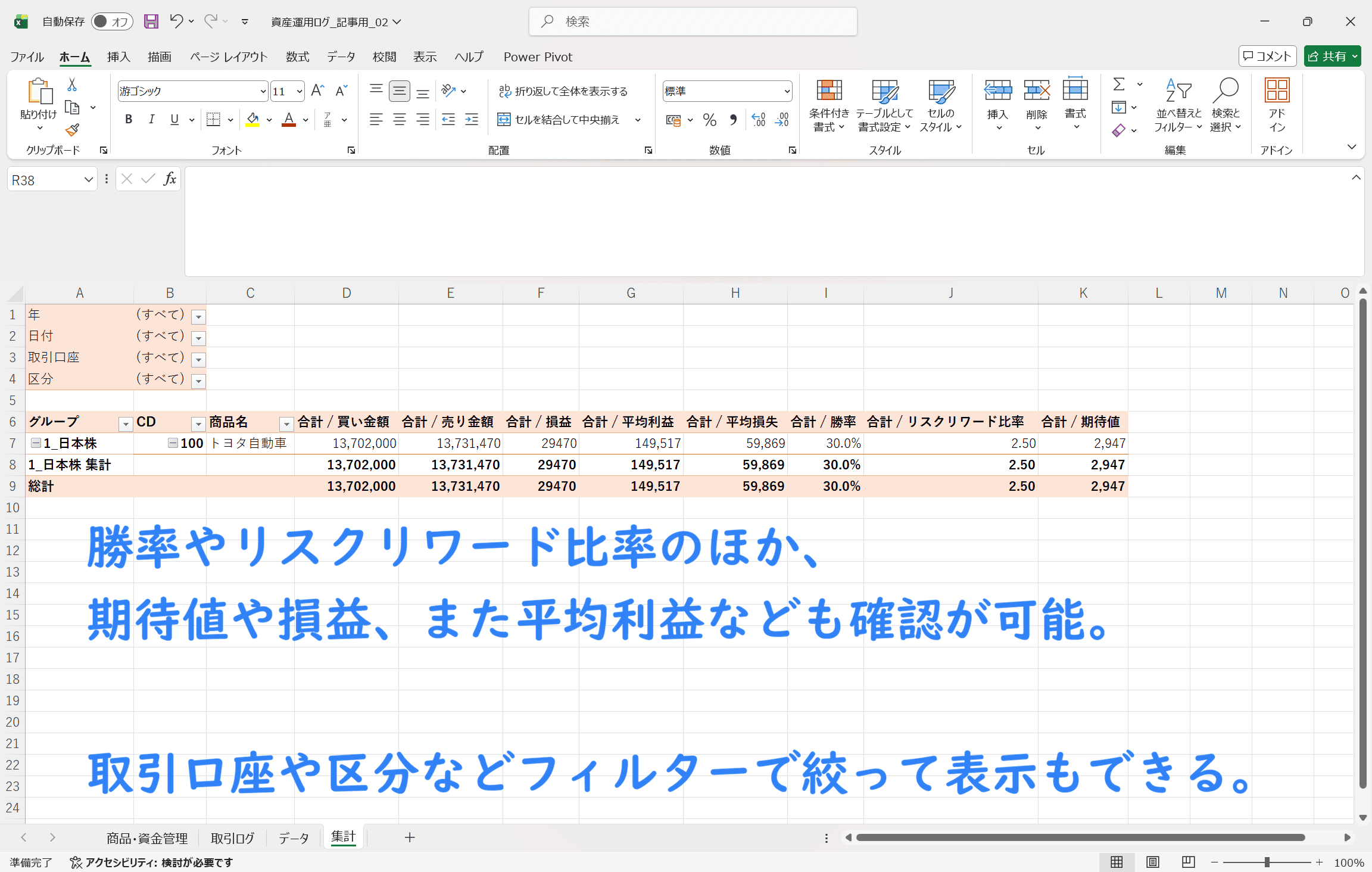Click the Increase Font Size icon
The image size is (1372, 872).
coord(317,91)
